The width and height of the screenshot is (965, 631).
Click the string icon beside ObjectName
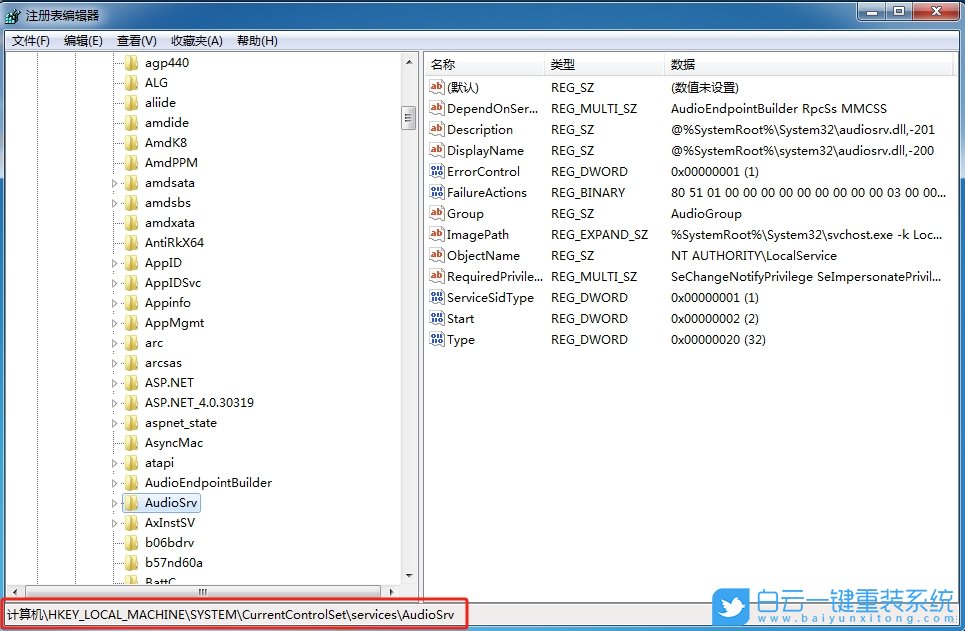[436, 255]
